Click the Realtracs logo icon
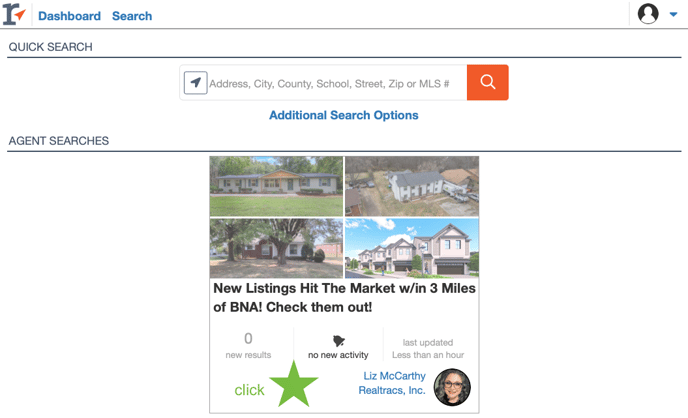Image resolution: width=688 pixels, height=418 pixels. pyautogui.click(x=14, y=14)
